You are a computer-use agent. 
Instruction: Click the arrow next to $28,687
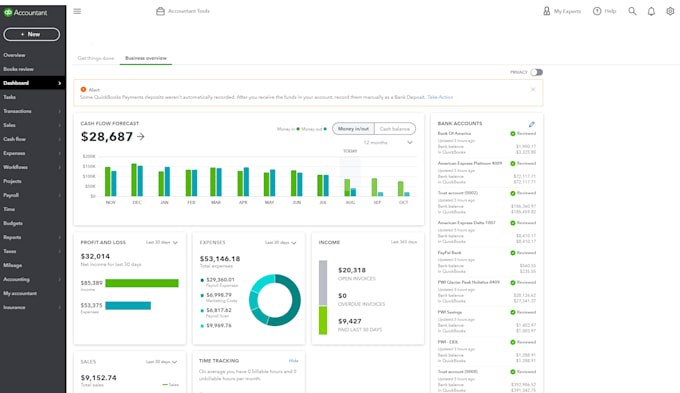(x=141, y=137)
